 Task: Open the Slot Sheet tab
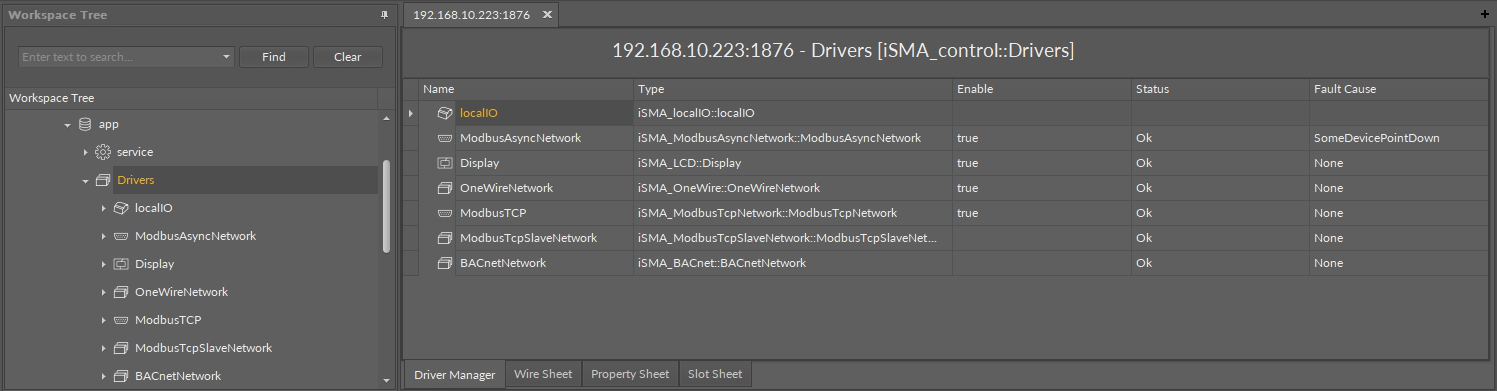tap(715, 374)
